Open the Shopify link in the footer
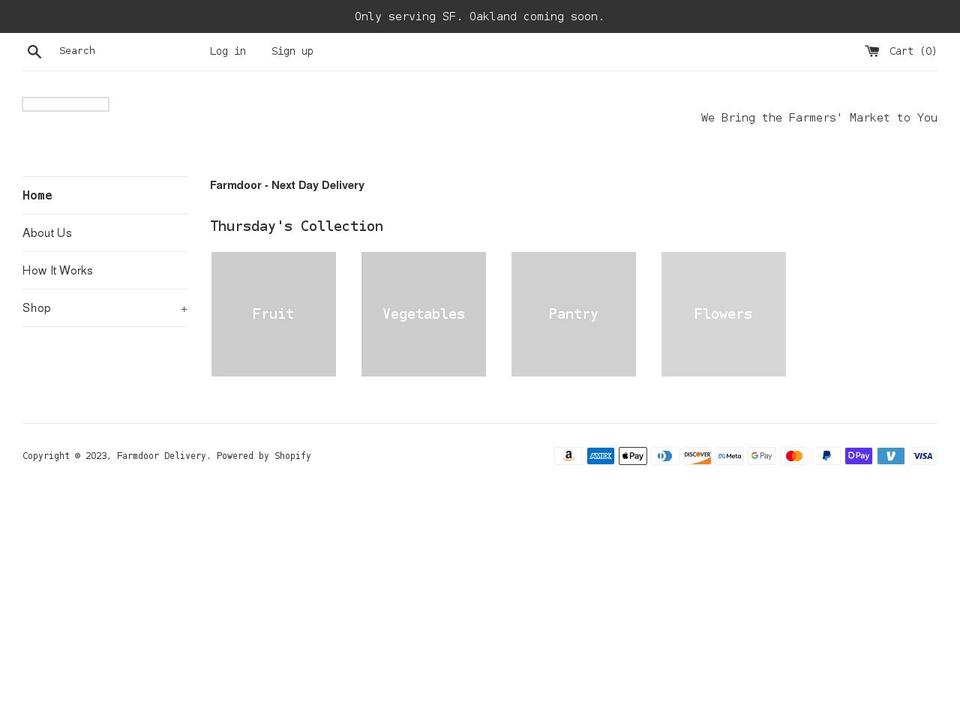 coord(293,455)
